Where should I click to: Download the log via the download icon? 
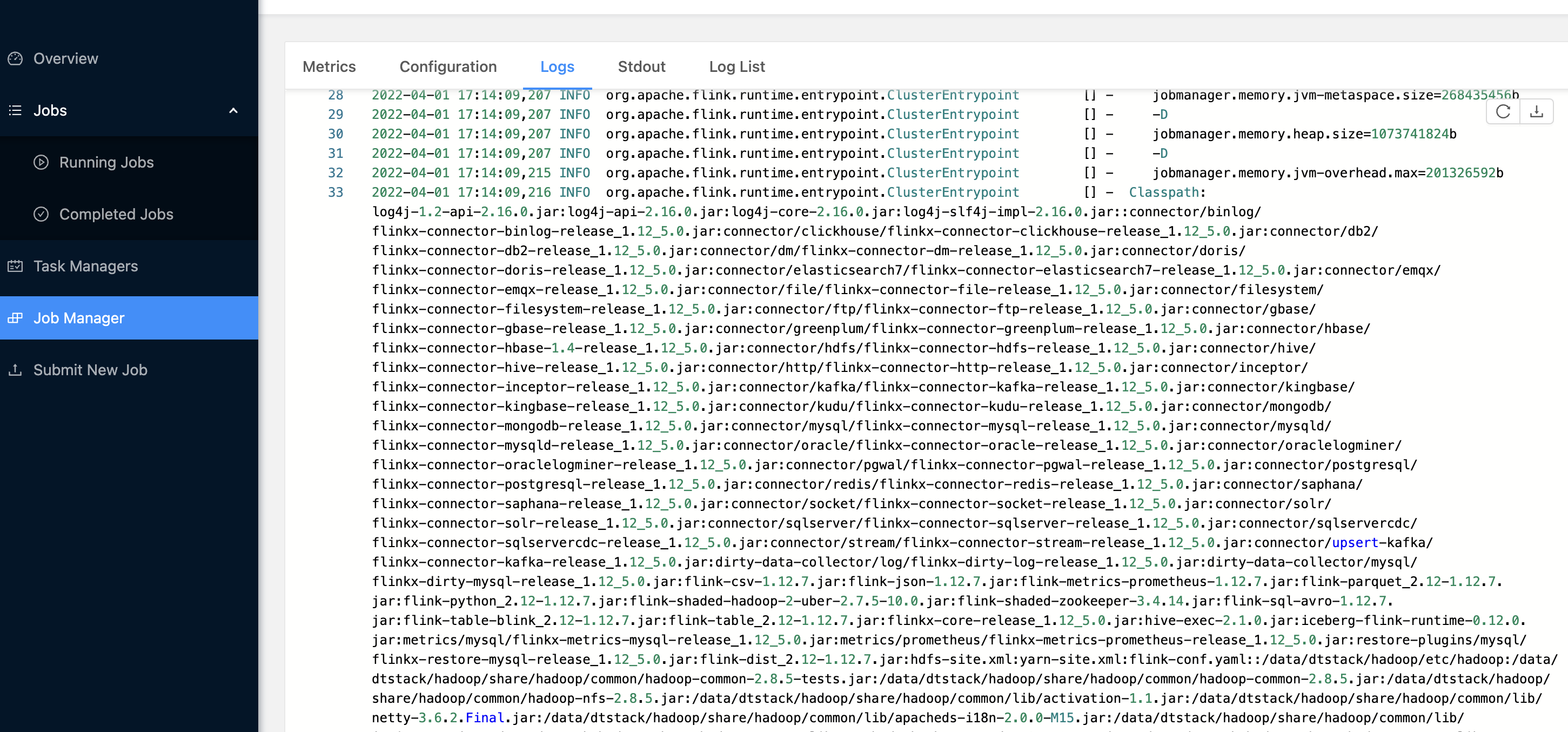pos(1536,111)
